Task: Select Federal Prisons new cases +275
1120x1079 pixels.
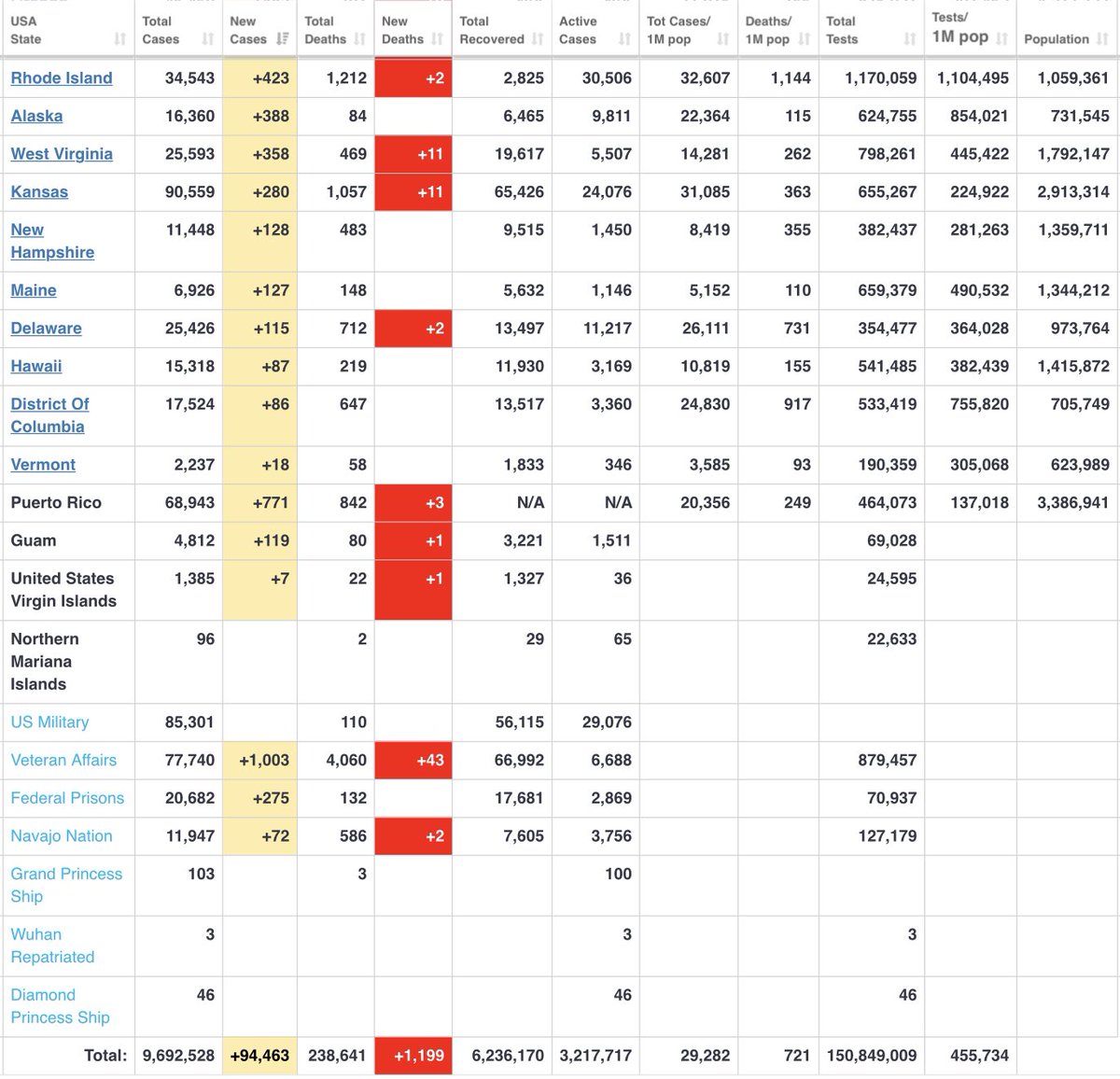Action: click(x=271, y=798)
